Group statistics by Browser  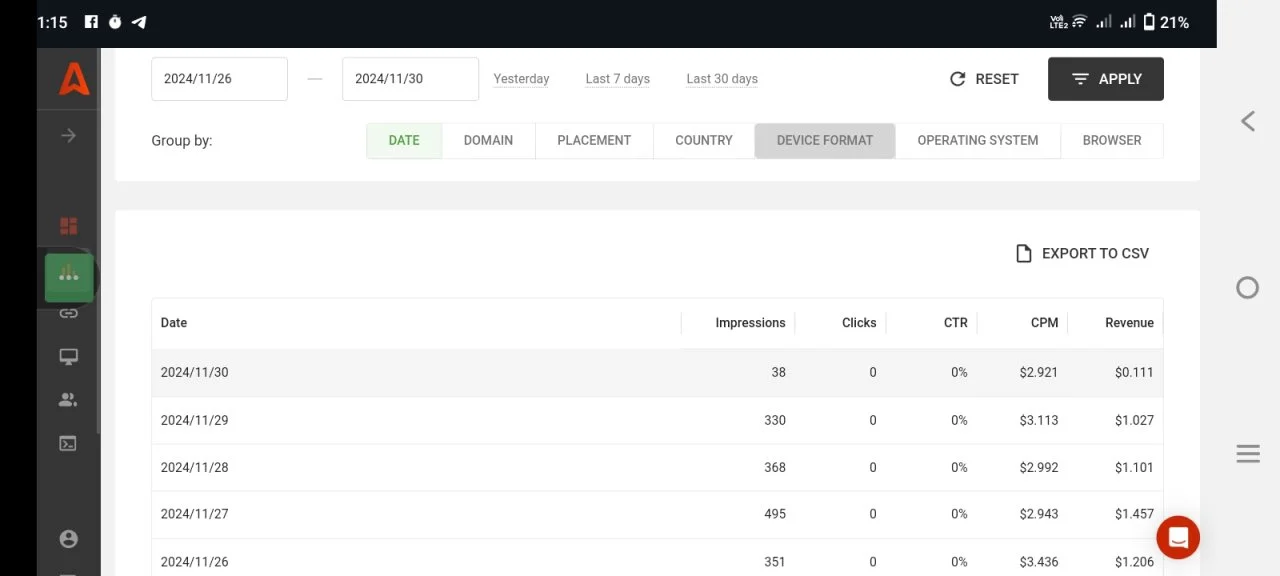(1112, 140)
